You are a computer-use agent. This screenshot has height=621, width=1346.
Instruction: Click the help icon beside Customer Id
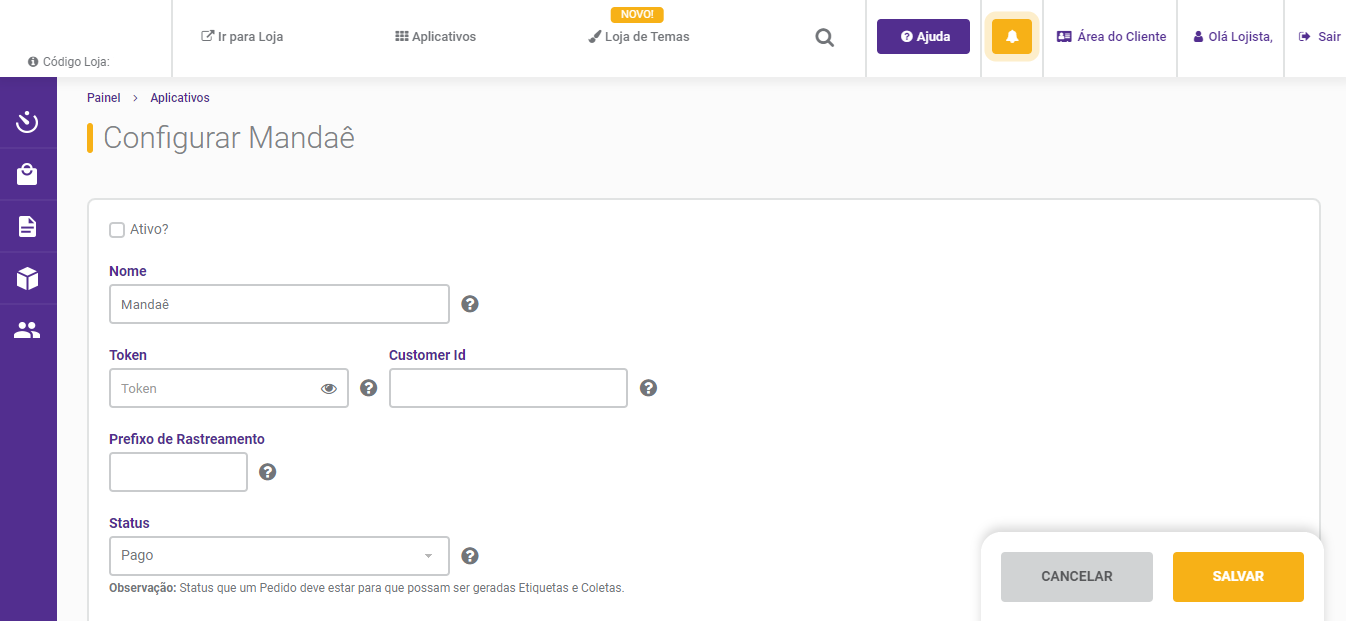[x=648, y=388]
